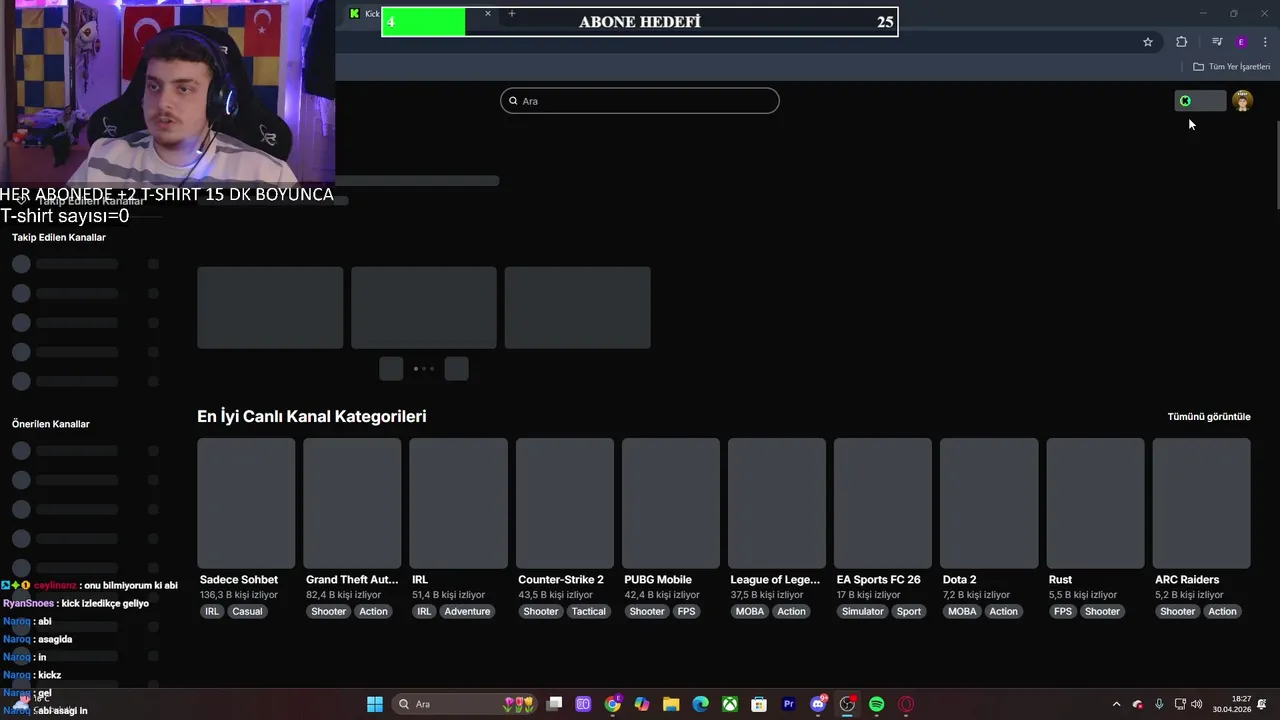This screenshot has height=720, width=1280.
Task: Open the Sadece Sohbet category
Action: click(x=239, y=580)
